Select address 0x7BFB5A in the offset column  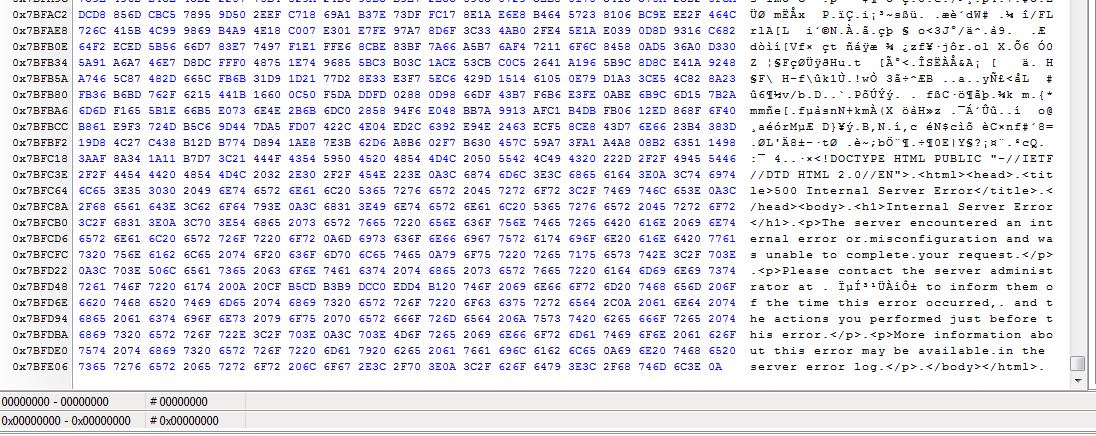point(40,78)
